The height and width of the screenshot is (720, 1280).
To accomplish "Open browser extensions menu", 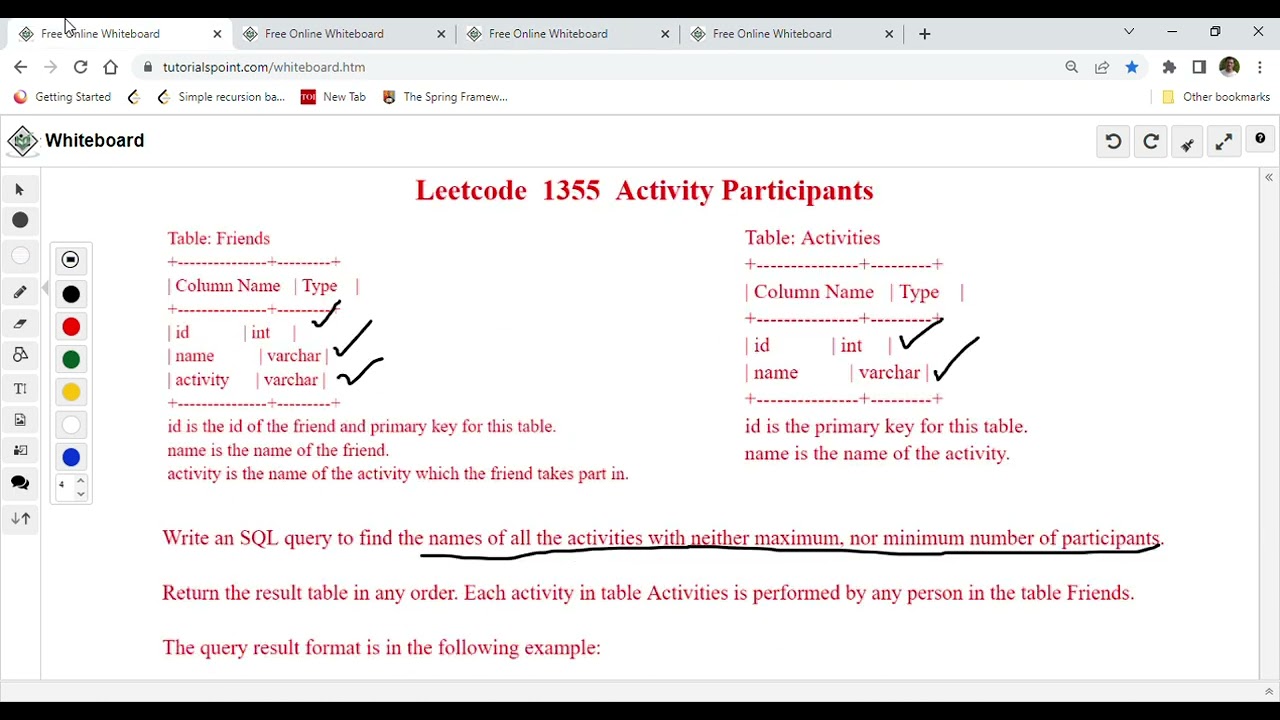I will (1169, 67).
